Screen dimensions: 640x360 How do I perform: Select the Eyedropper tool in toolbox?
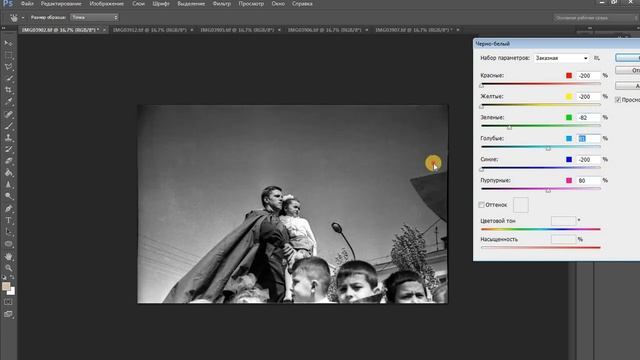[8, 102]
